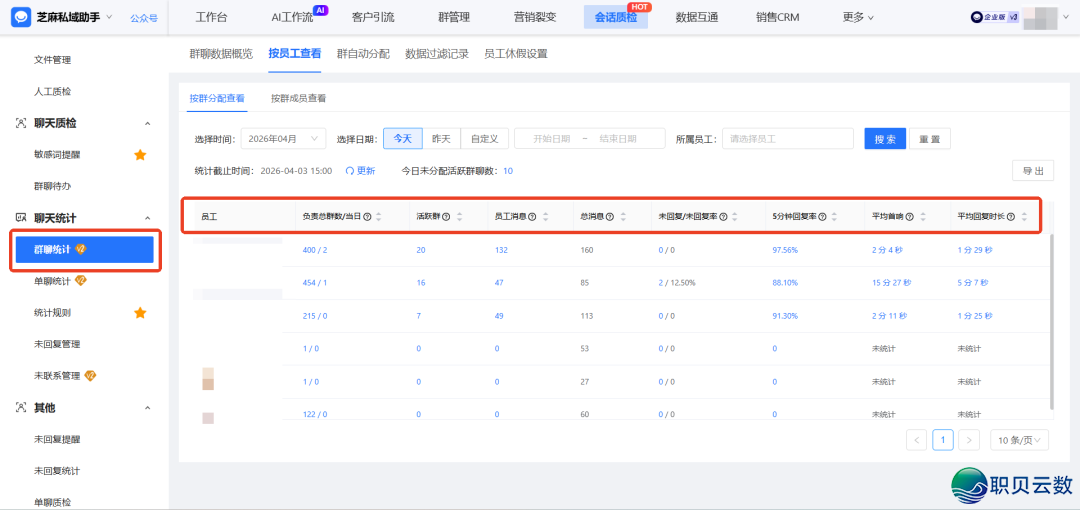Switch to 群聊数据概览 tab
Image resolution: width=1080 pixels, height=510 pixels.
point(221,54)
